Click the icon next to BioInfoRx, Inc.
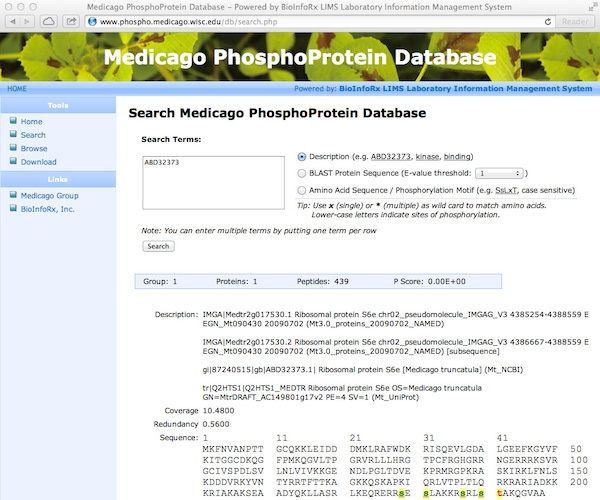The image size is (600, 500). coord(12,210)
